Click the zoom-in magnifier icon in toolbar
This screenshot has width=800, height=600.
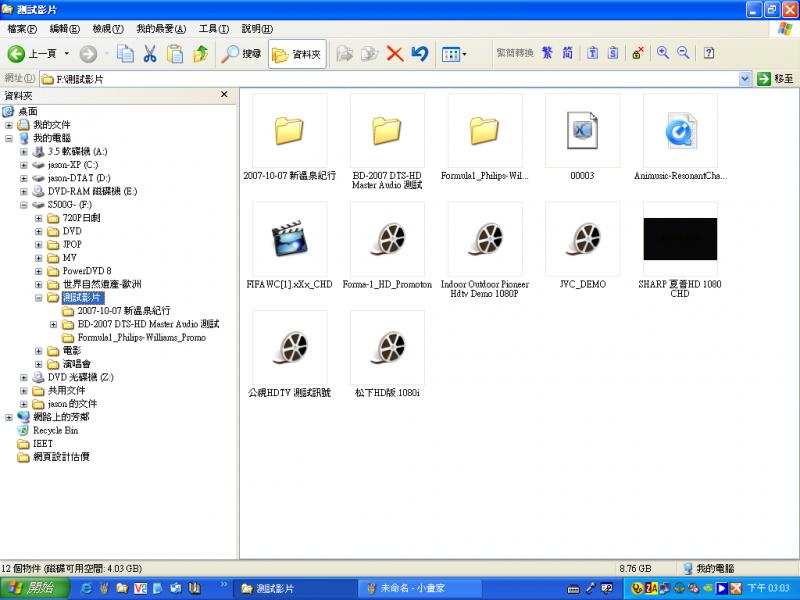(662, 53)
